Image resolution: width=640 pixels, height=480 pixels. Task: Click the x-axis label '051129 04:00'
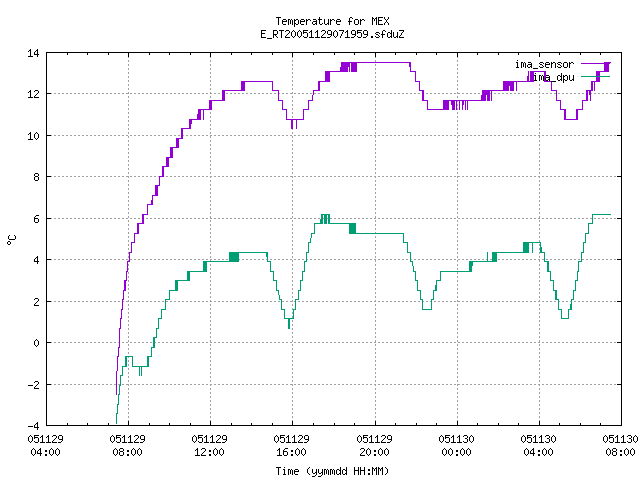[45, 445]
